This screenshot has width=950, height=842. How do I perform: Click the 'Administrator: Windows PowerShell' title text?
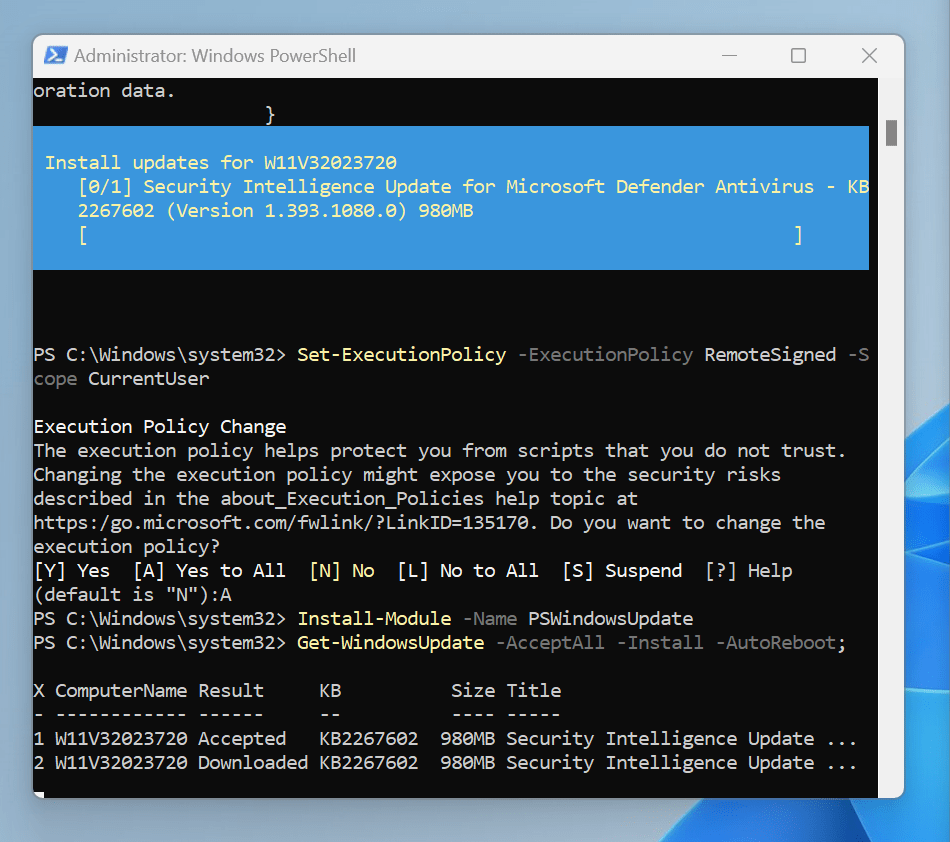coord(215,56)
